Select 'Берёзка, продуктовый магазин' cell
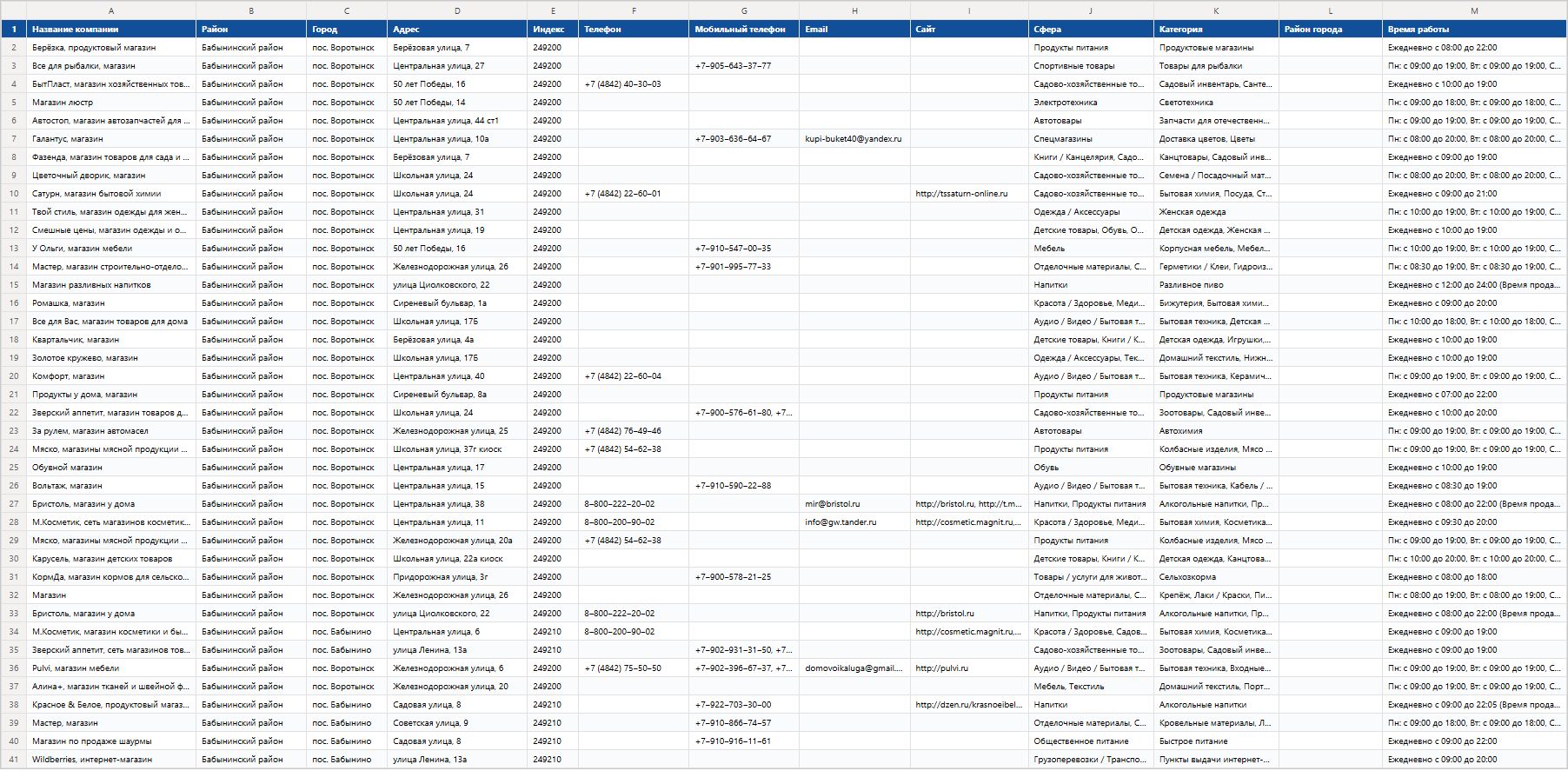Image resolution: width=1568 pixels, height=784 pixels. pyautogui.click(x=111, y=48)
